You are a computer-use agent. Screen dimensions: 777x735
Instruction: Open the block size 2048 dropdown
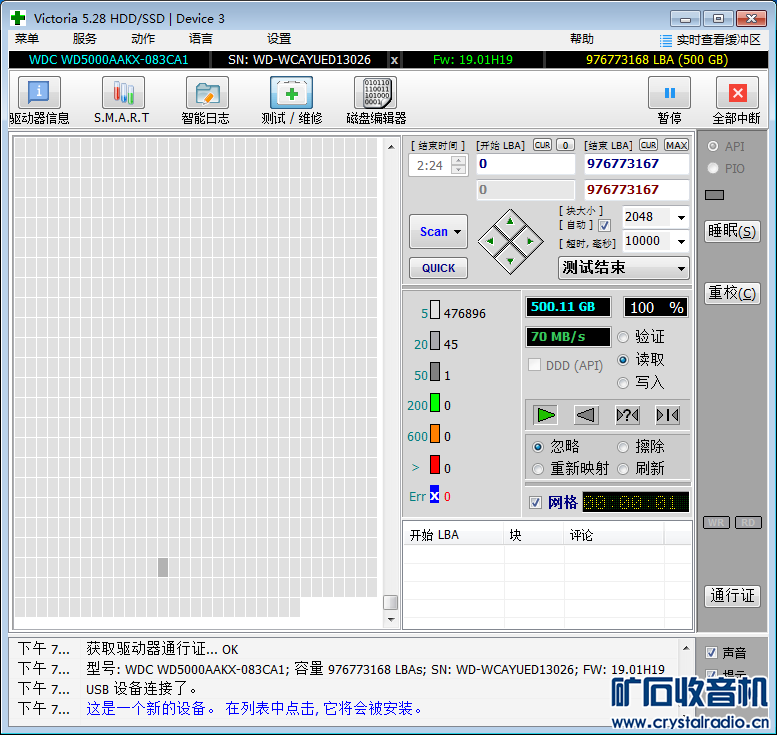pyautogui.click(x=682, y=217)
